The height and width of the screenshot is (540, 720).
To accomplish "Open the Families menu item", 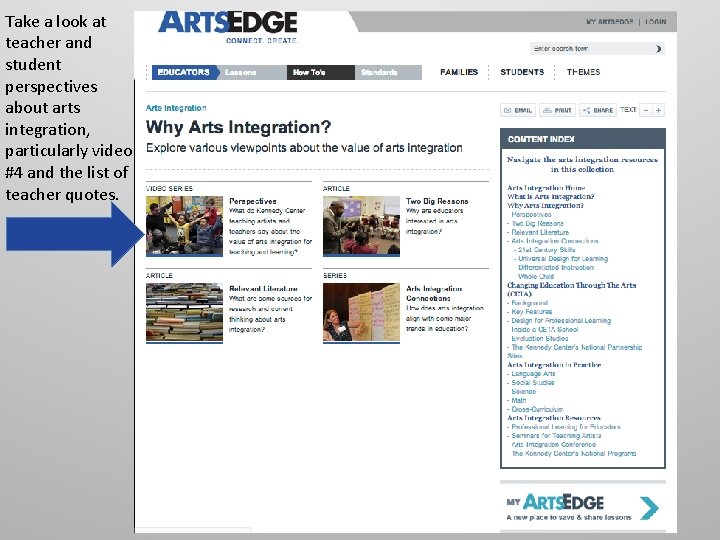I will 459,72.
